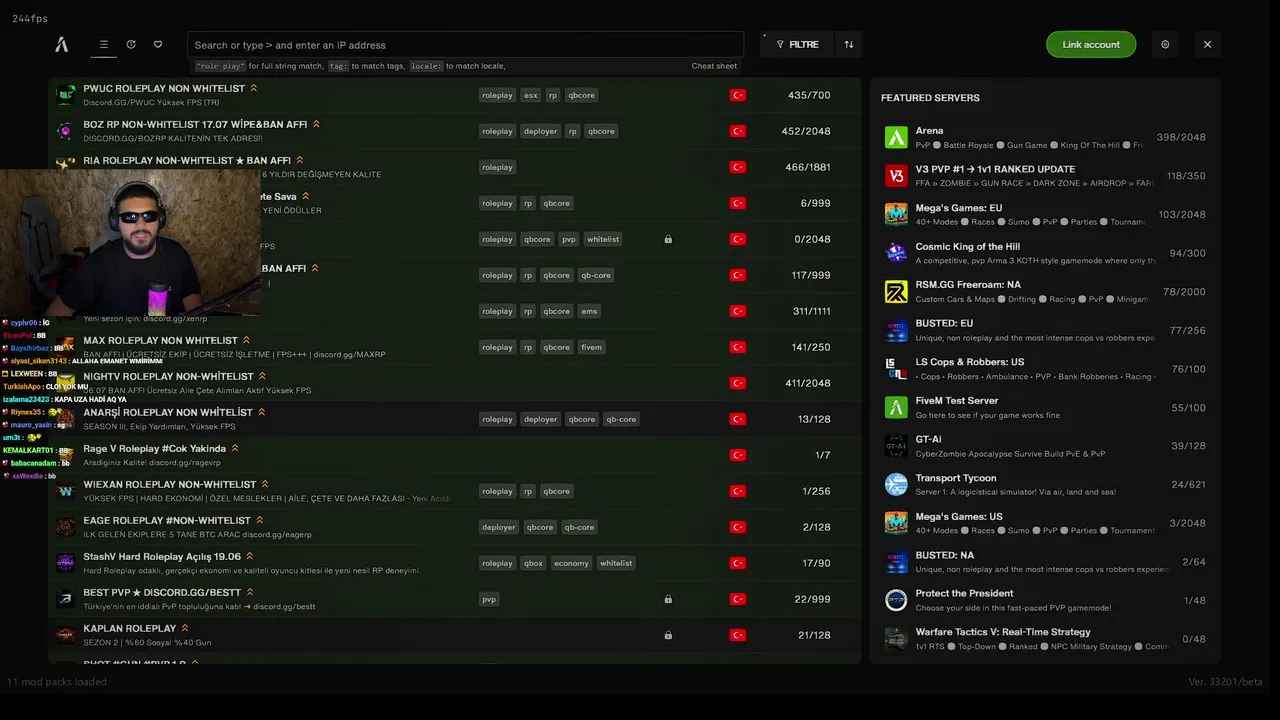Click the RSM.GG Freeroam: NA icon
The height and width of the screenshot is (720, 1280).
pyautogui.click(x=896, y=291)
